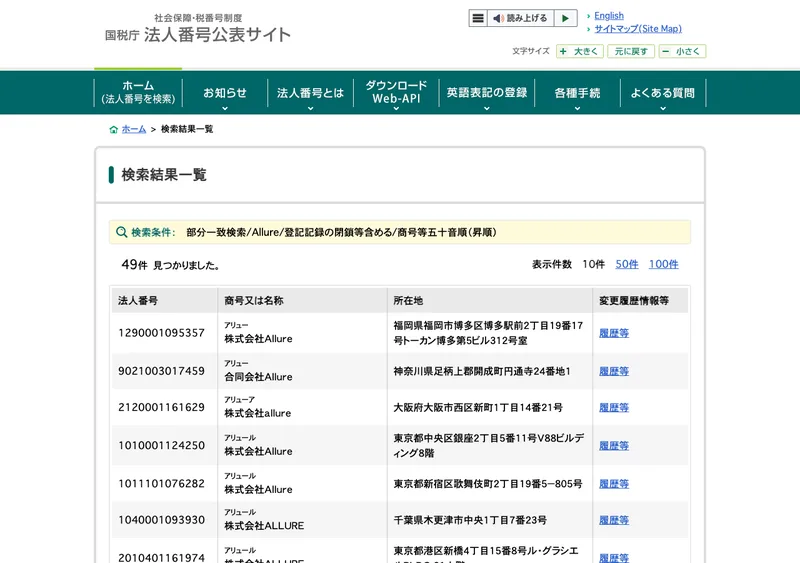
Task: Open 履歴等 for 2120001161629
Action: tap(614, 407)
